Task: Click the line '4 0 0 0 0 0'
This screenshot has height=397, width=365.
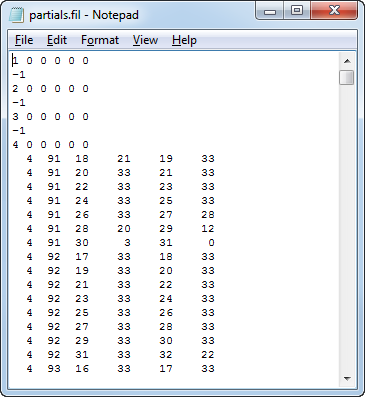Action: tap(50, 145)
